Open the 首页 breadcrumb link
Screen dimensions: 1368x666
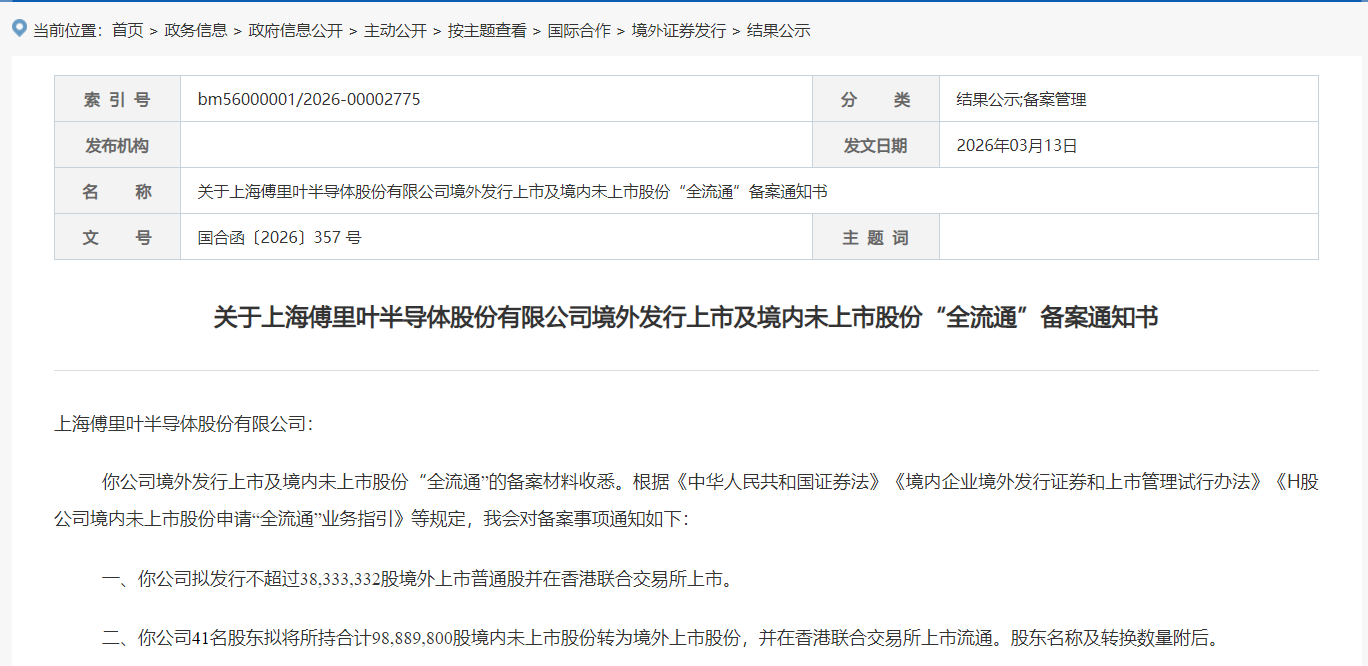pyautogui.click(x=127, y=31)
